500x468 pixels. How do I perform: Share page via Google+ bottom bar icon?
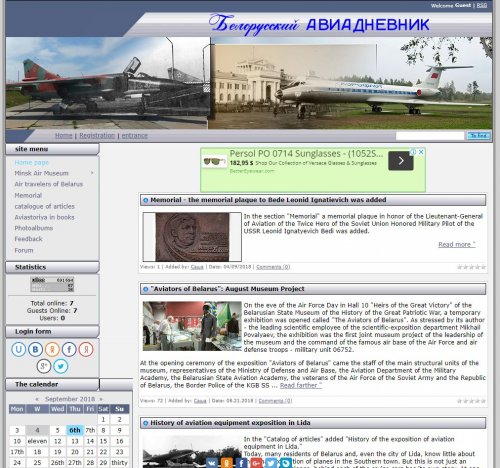[256, 463]
